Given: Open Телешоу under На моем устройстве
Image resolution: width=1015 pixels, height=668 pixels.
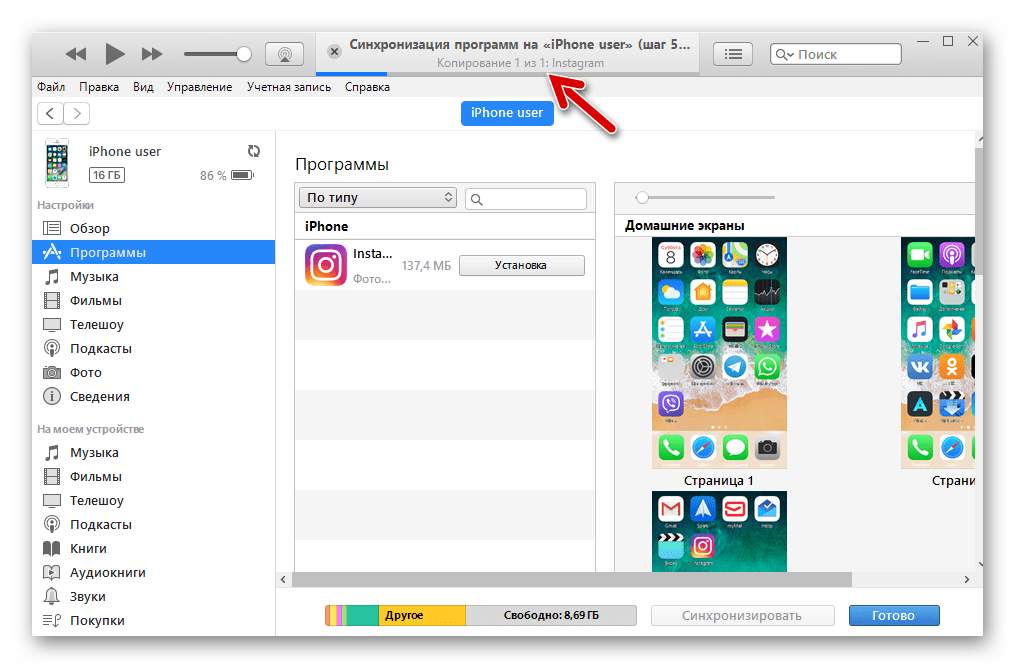Looking at the screenshot, I should coord(153,500).
